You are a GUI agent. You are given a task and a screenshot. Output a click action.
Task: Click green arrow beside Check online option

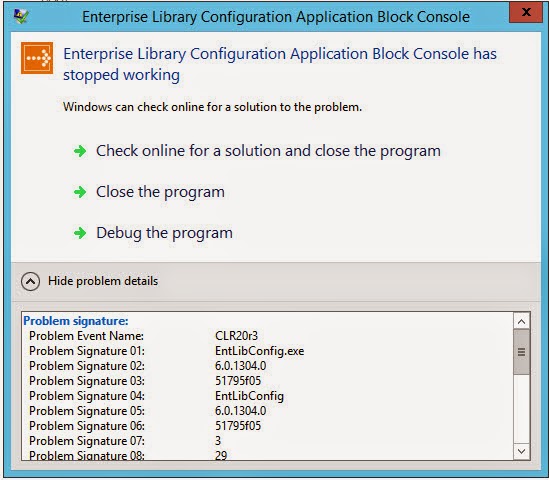[80, 151]
